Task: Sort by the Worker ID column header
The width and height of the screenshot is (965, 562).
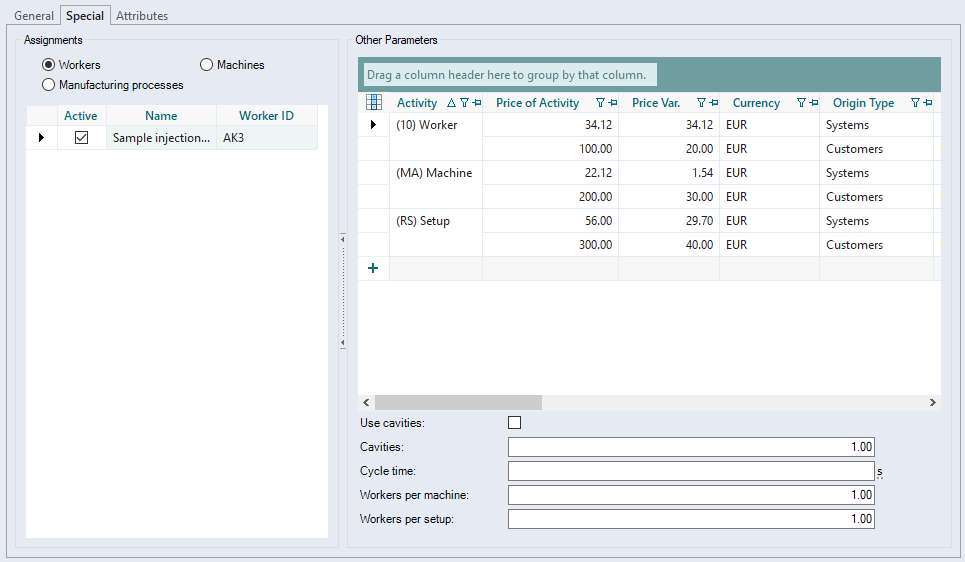Action: click(265, 116)
